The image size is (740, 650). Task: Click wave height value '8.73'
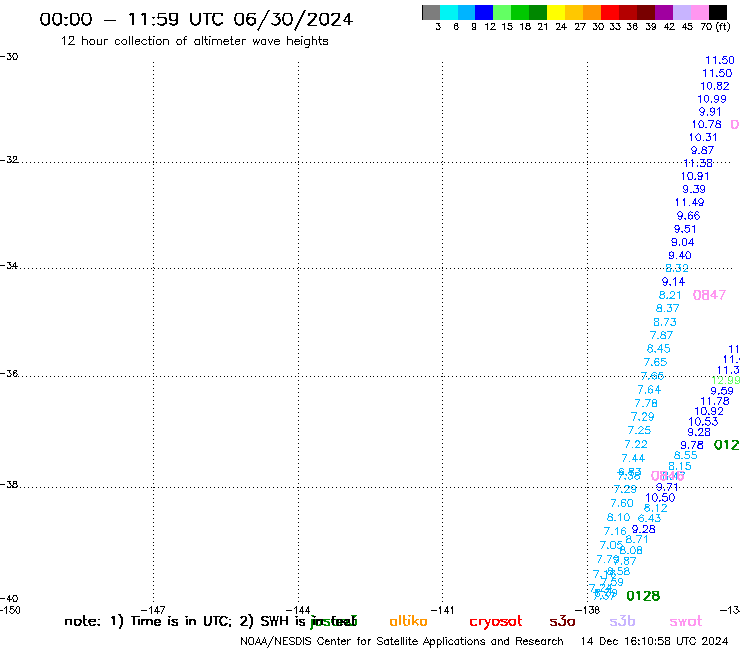[664, 322]
